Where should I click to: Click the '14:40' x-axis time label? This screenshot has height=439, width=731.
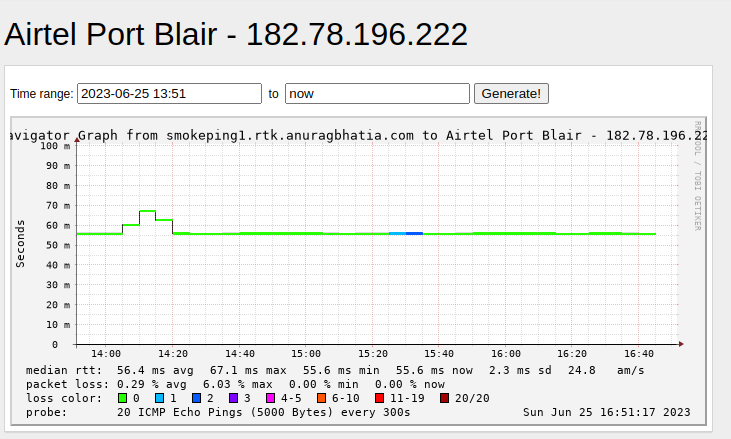point(240,354)
